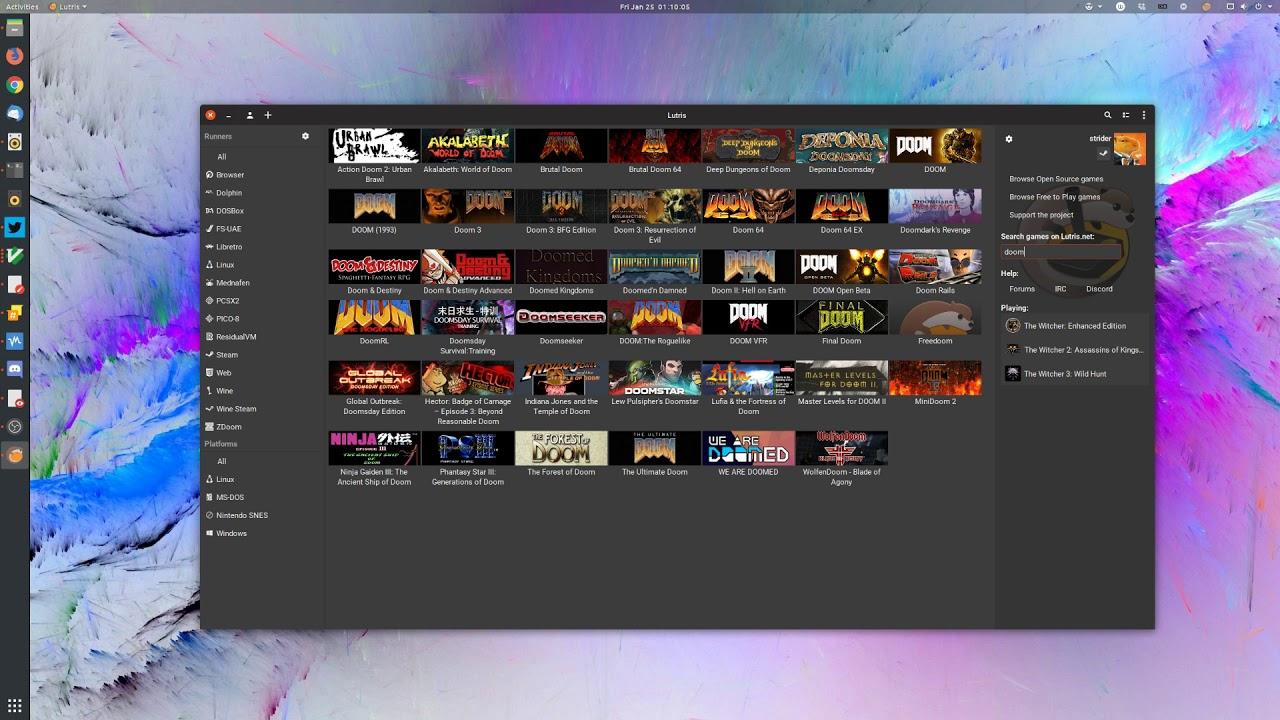Select Final Doom game thumbnail

(841, 317)
